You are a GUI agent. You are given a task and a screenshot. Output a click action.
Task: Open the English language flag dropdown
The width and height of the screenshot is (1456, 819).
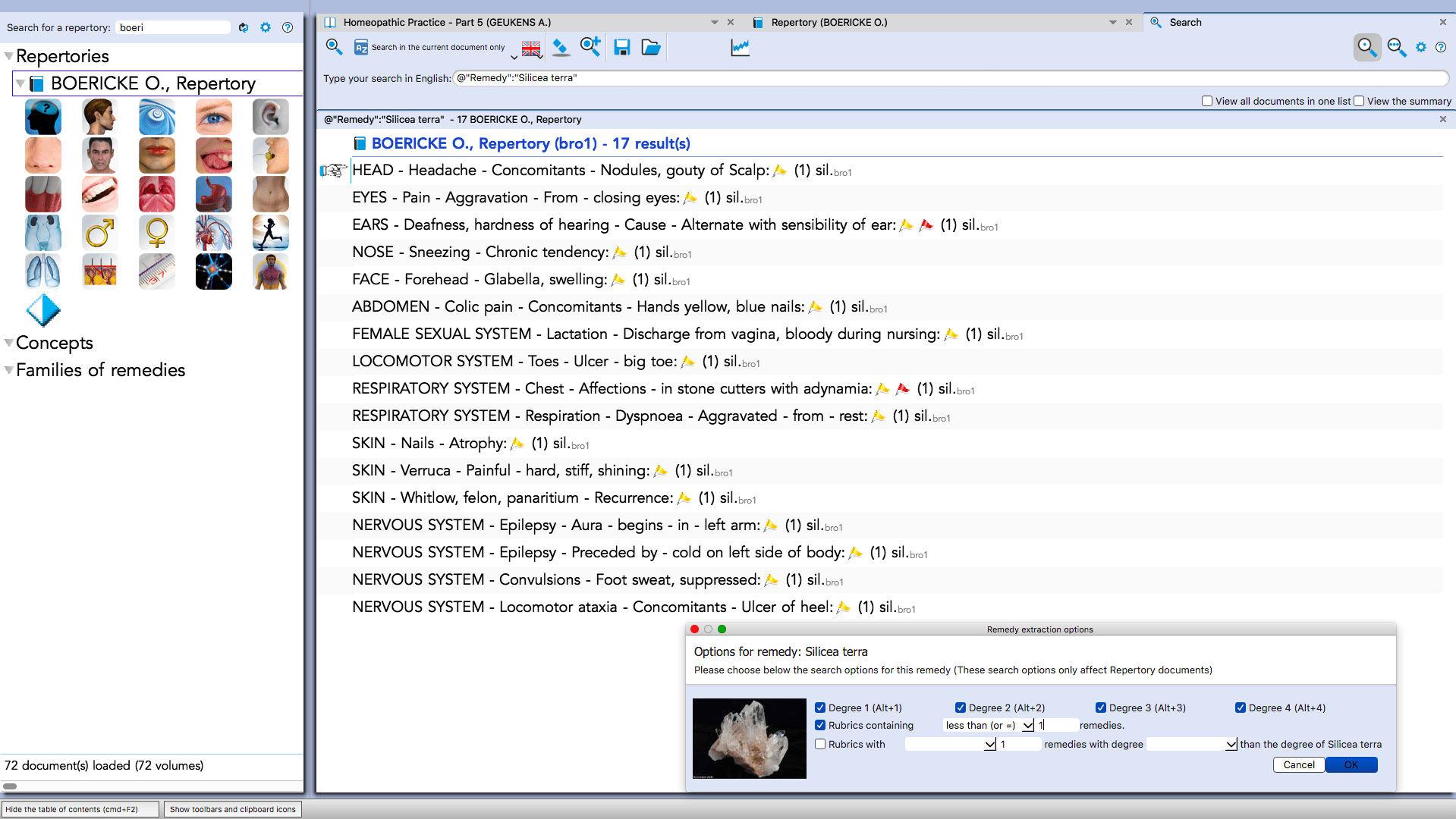531,49
